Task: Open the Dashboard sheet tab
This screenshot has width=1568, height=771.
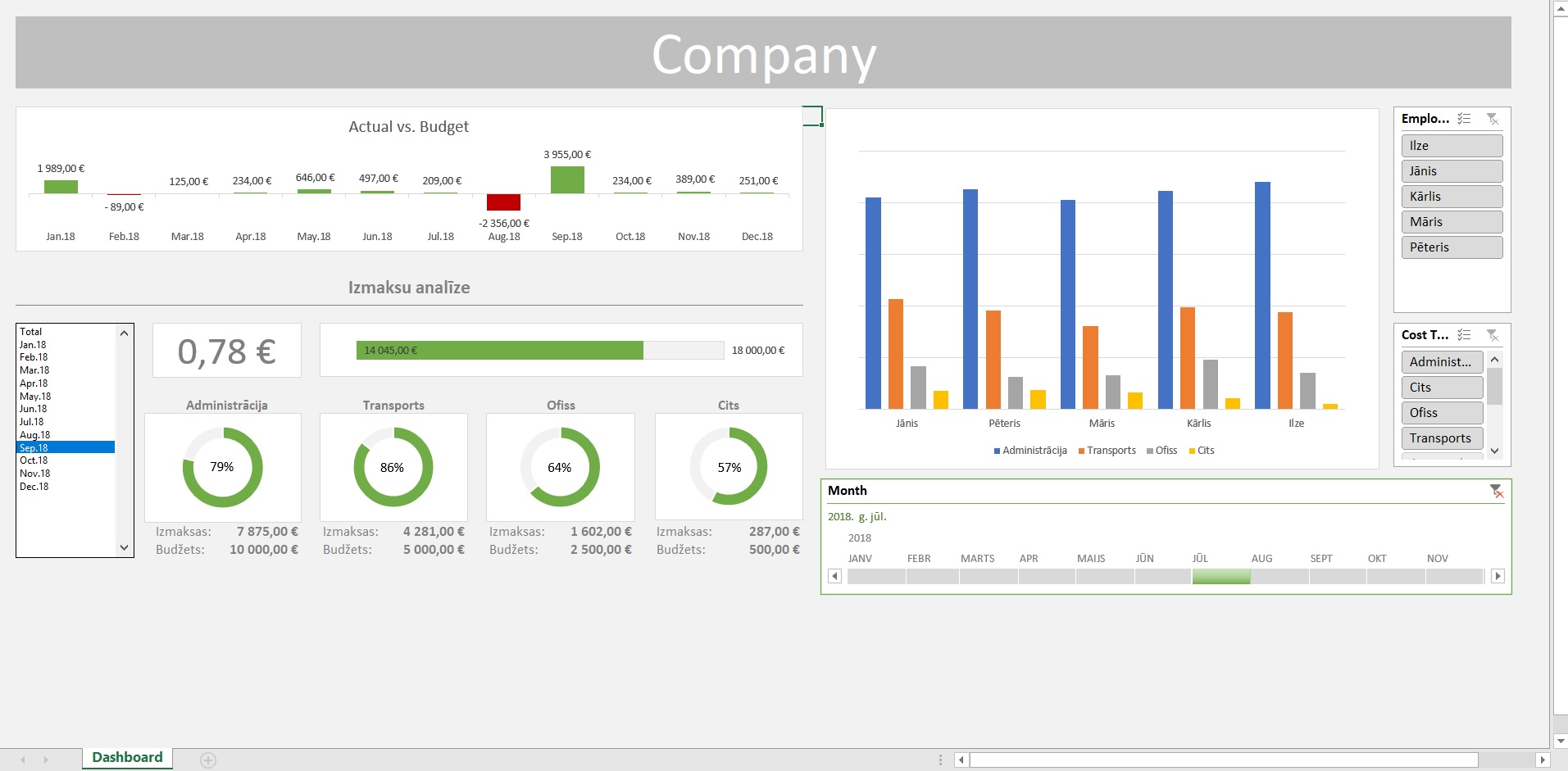Action: coord(127,758)
